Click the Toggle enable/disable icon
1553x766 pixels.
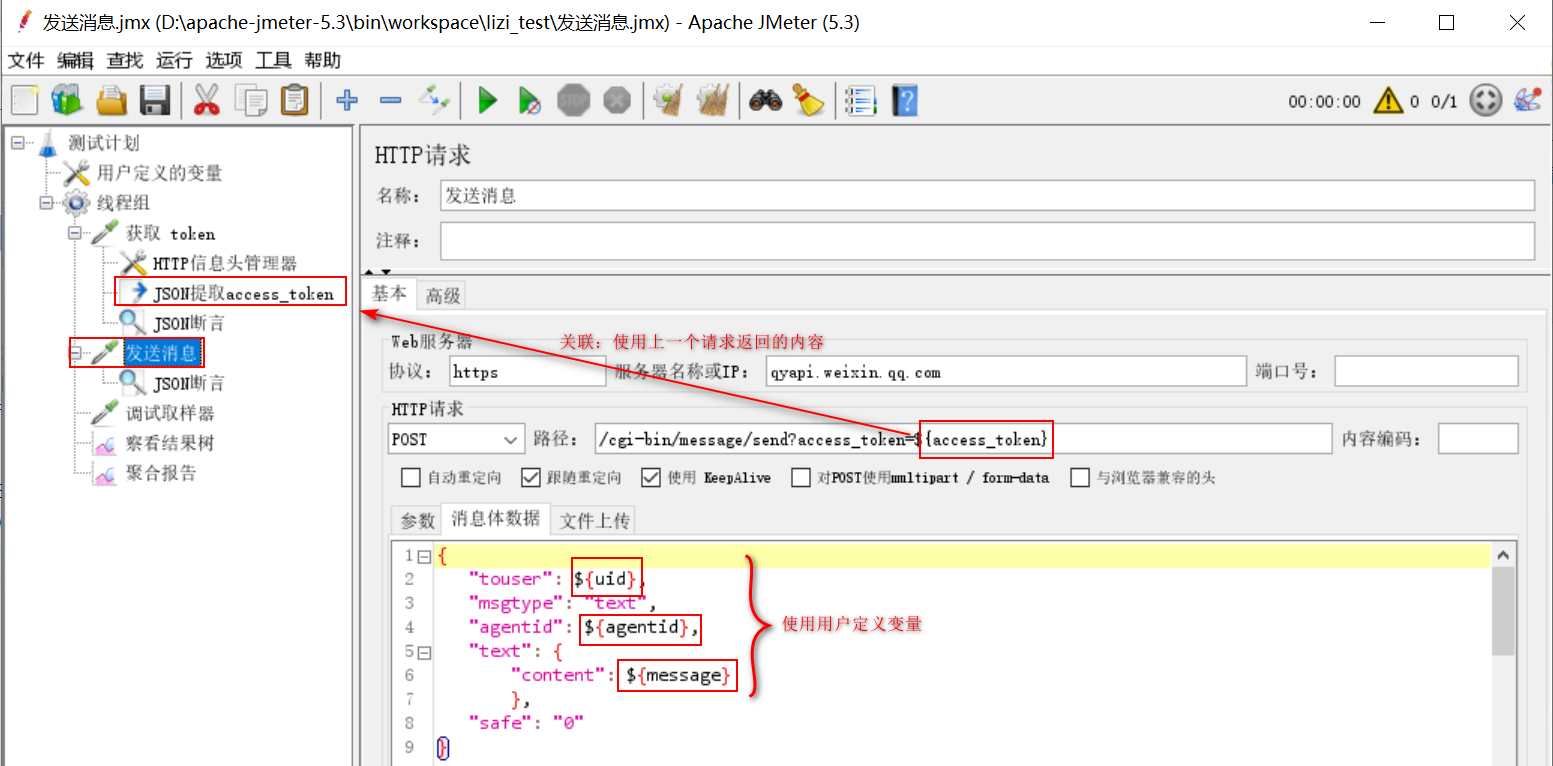click(435, 100)
